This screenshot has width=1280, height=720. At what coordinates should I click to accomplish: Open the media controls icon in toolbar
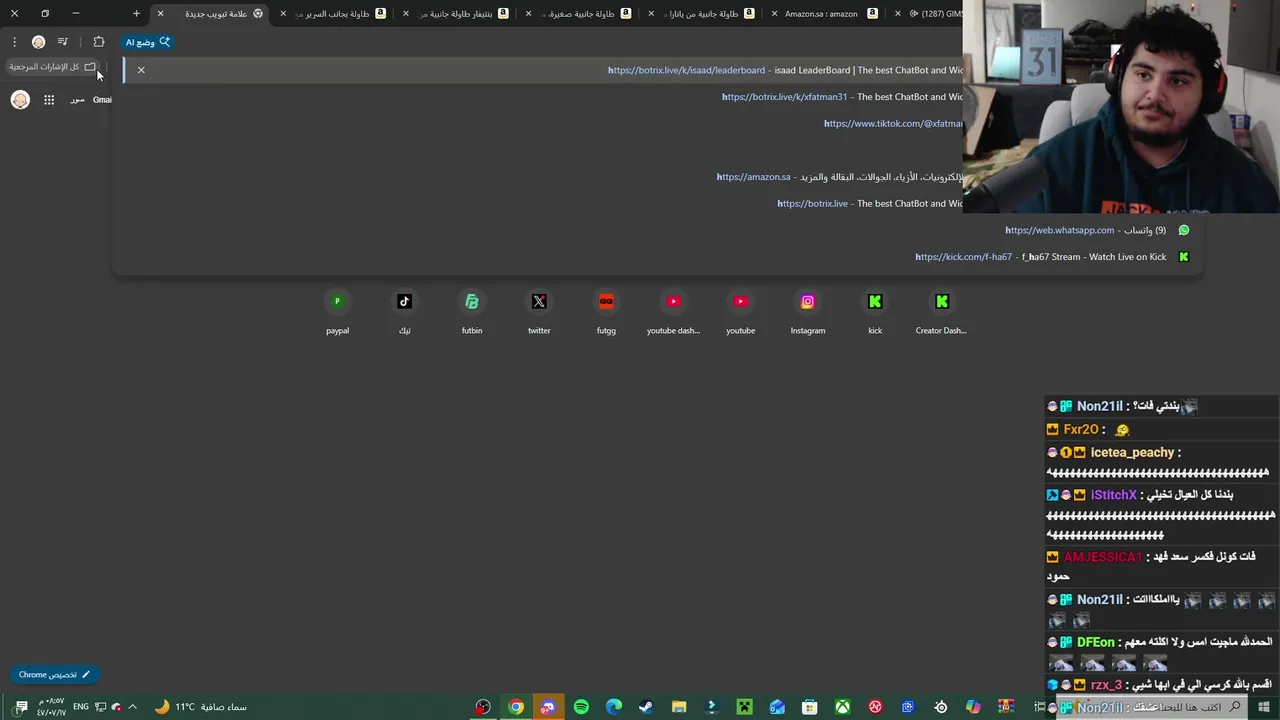(x=63, y=42)
